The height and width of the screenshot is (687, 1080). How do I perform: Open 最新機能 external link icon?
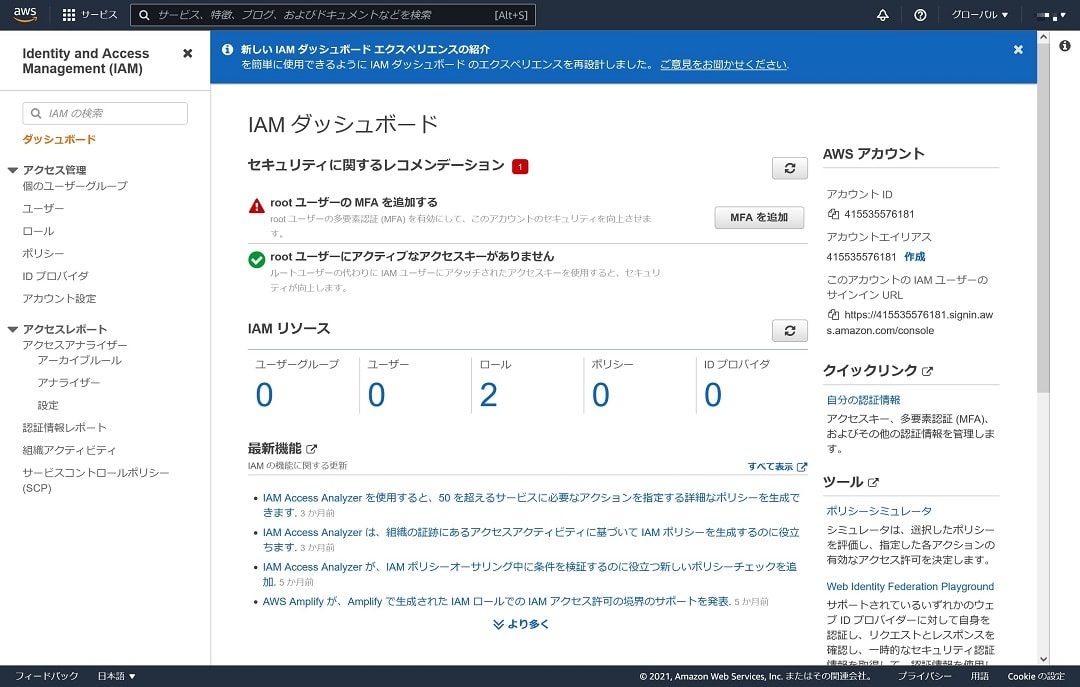coord(311,449)
